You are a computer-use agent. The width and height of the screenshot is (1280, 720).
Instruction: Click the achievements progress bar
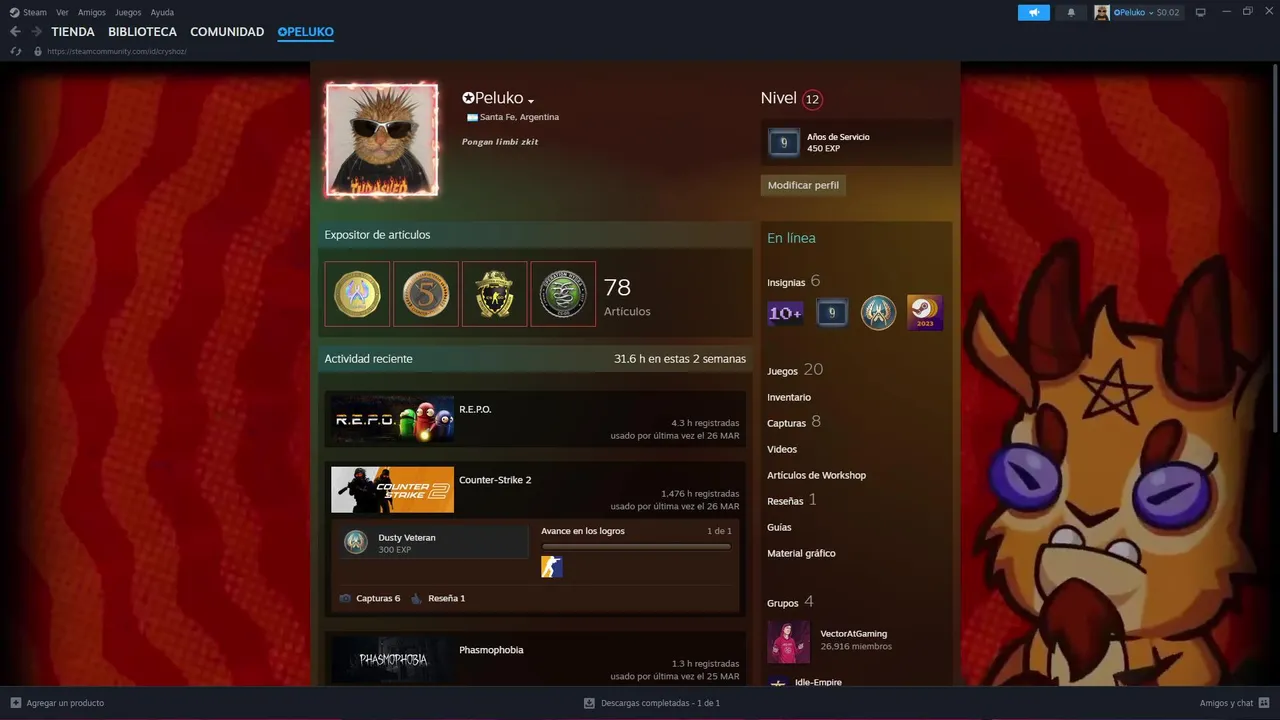pos(636,547)
